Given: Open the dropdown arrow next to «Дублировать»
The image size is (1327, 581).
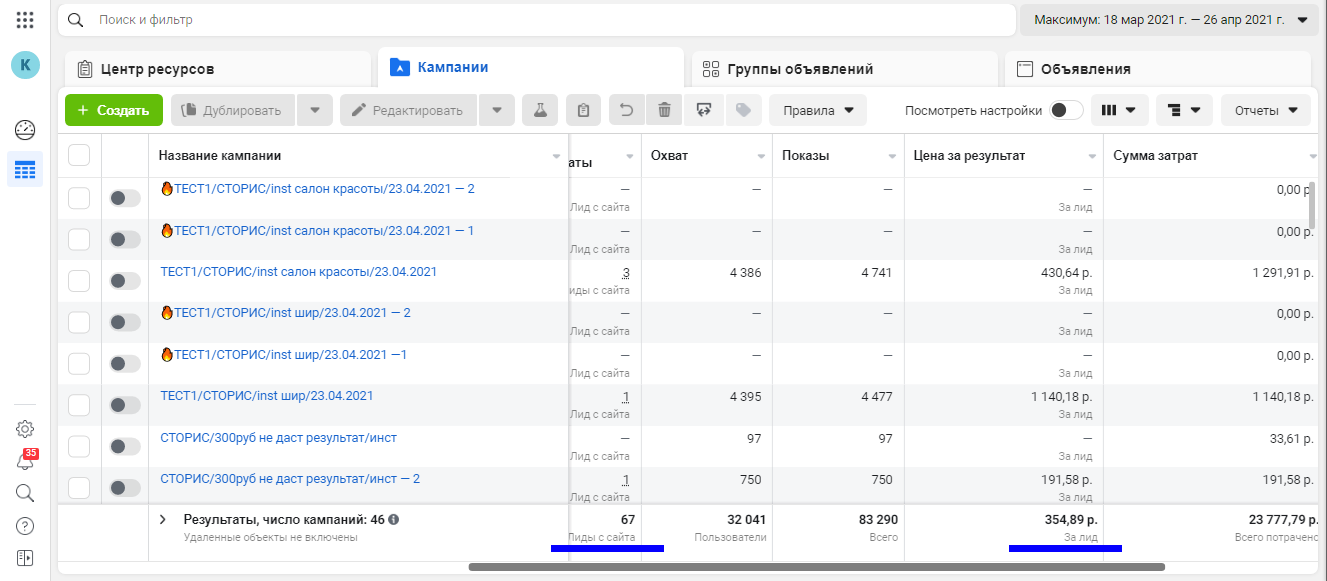Looking at the screenshot, I should point(315,110).
